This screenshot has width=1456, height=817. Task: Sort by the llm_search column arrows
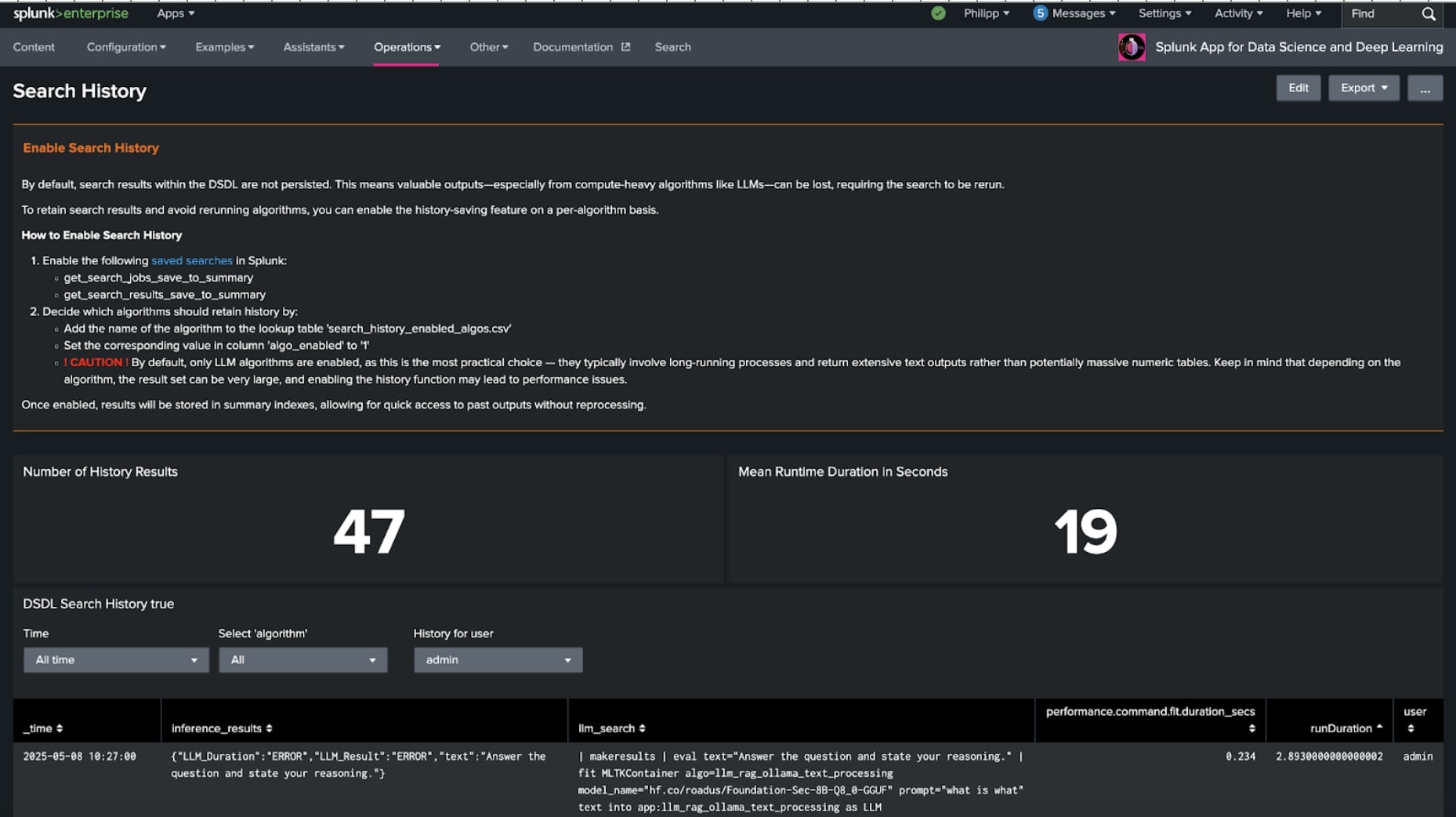point(642,728)
